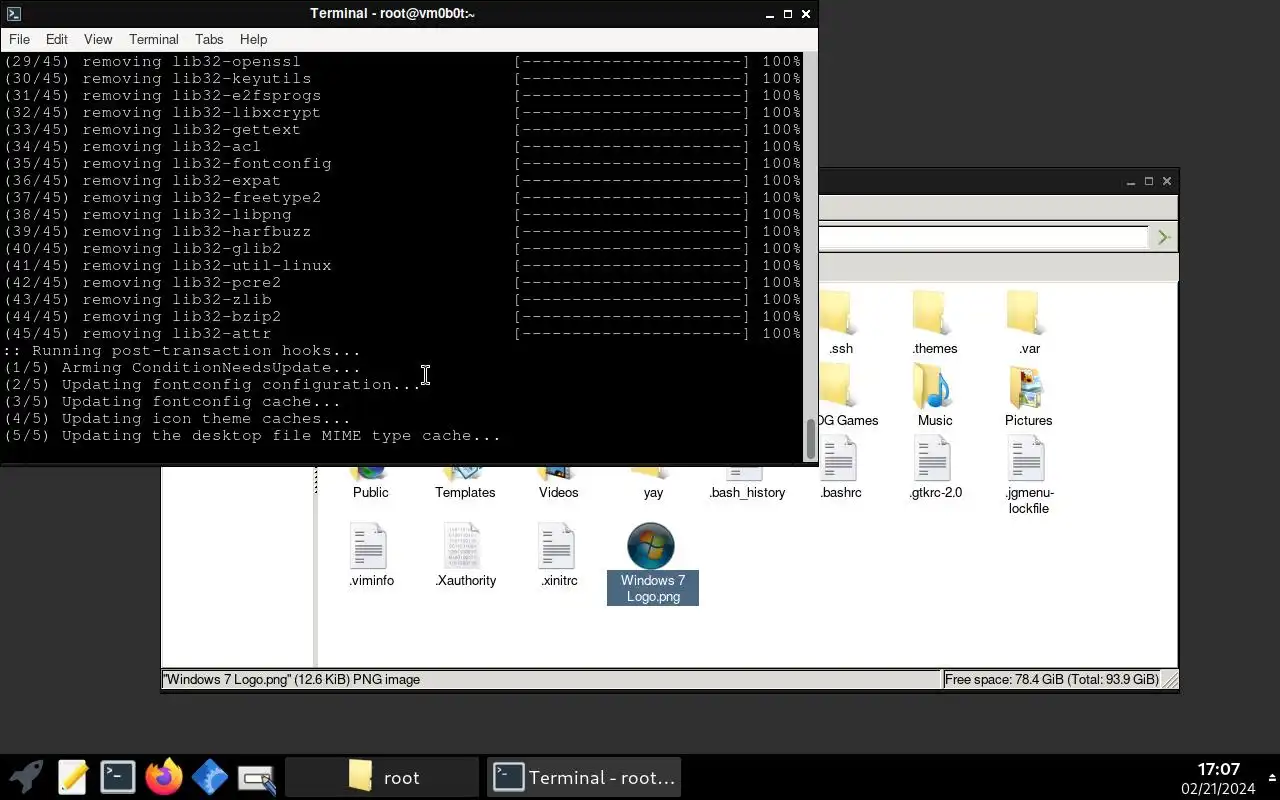Open the Terminal menu in menu bar

(x=154, y=39)
